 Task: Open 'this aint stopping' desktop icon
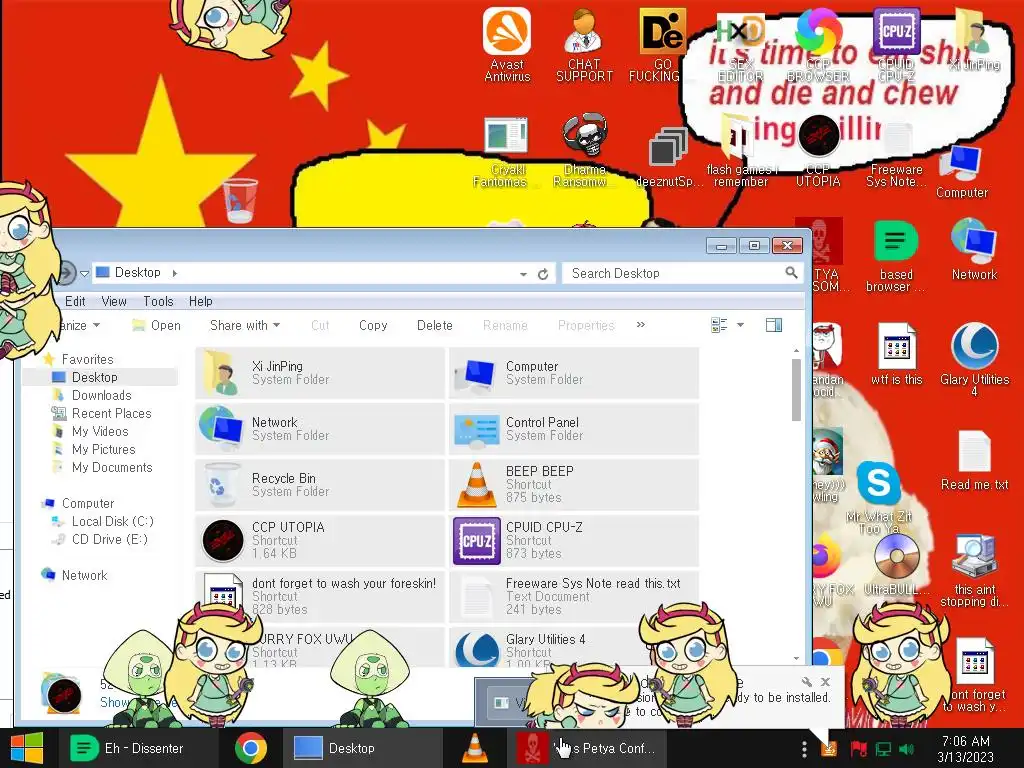tap(974, 571)
